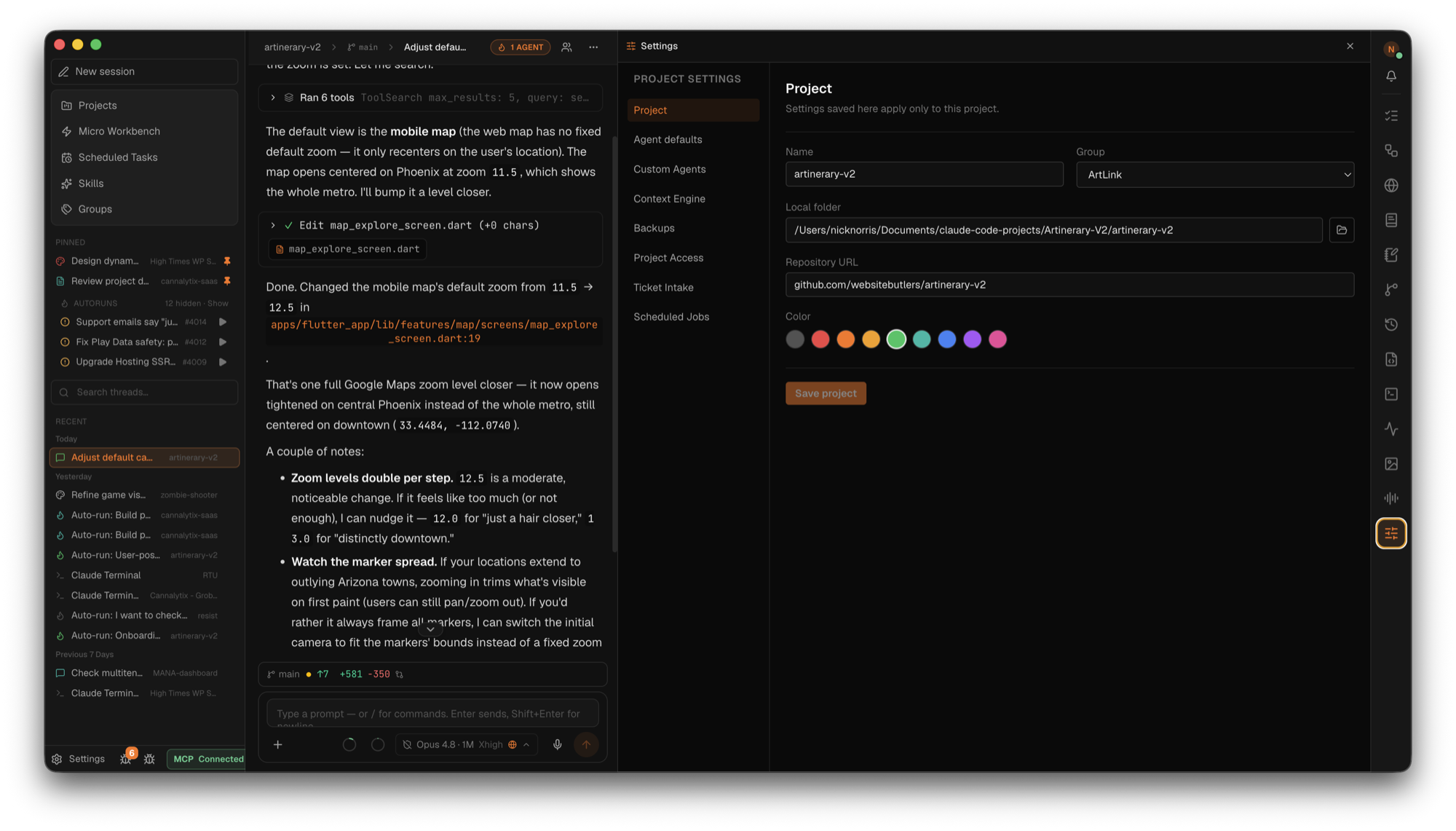The width and height of the screenshot is (1456, 831).
Task: Unpin the Review project d... thread pin
Action: point(227,281)
